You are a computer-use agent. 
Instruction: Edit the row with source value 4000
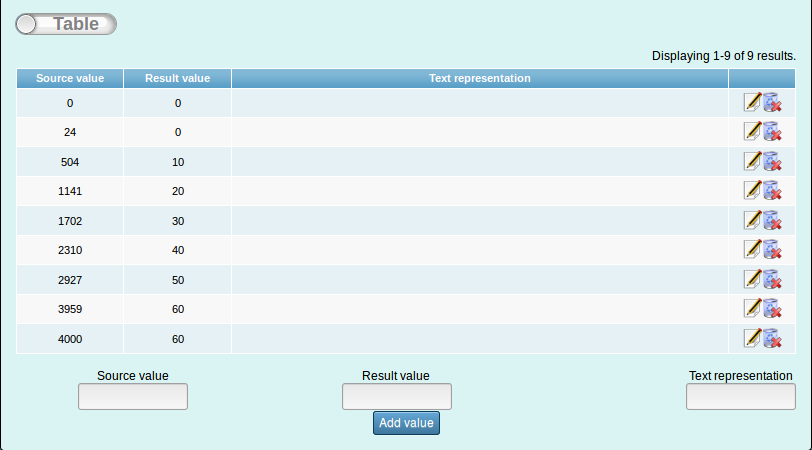click(753, 338)
